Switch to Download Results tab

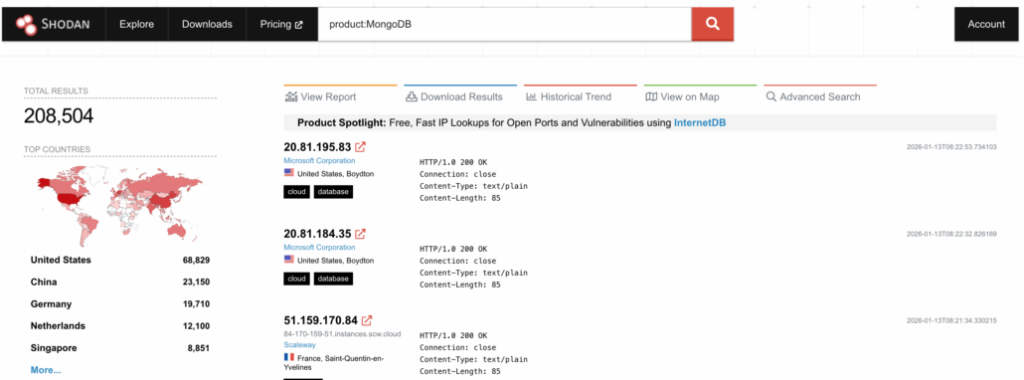[460, 96]
